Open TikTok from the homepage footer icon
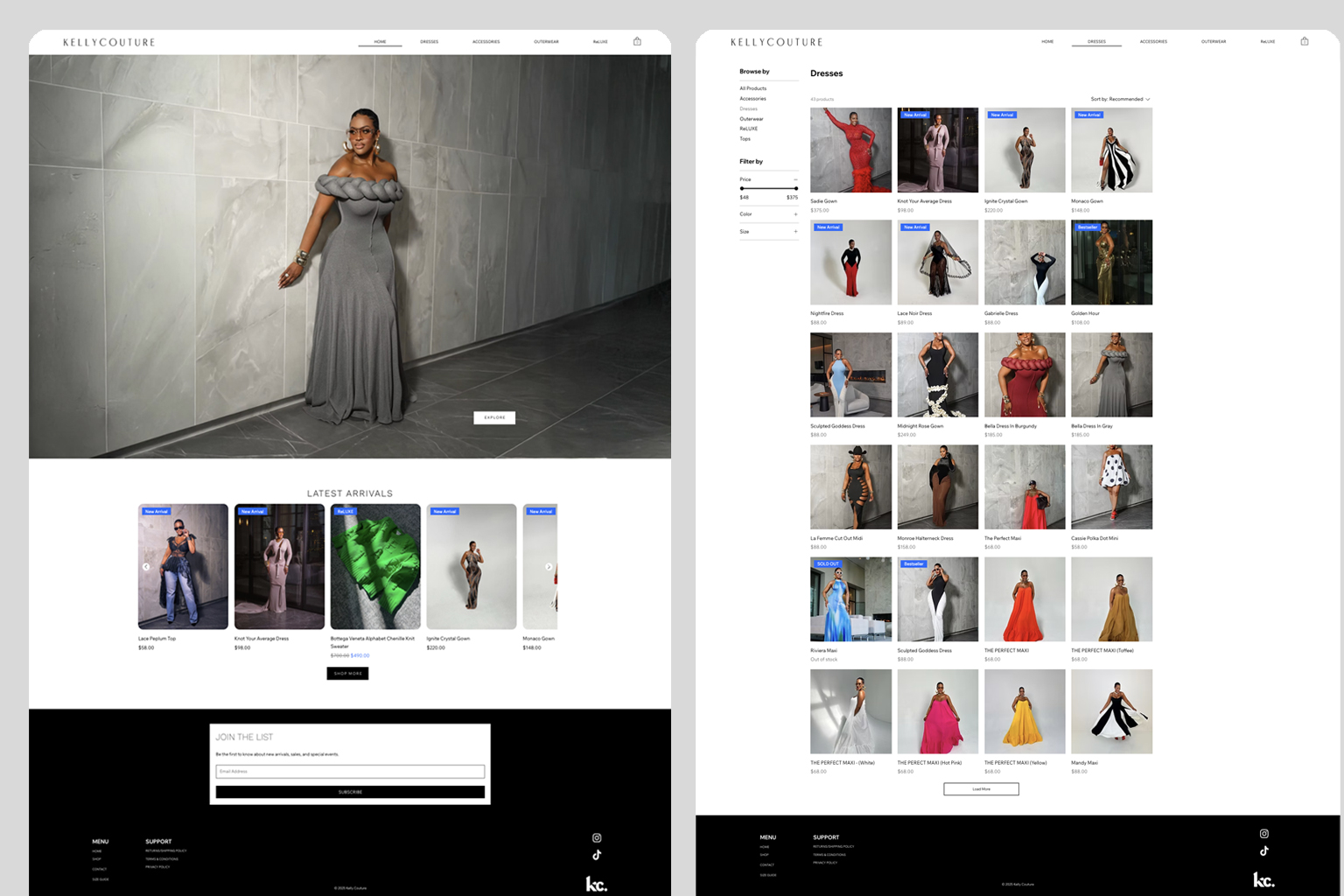This screenshot has height=896, width=1344. (x=596, y=855)
